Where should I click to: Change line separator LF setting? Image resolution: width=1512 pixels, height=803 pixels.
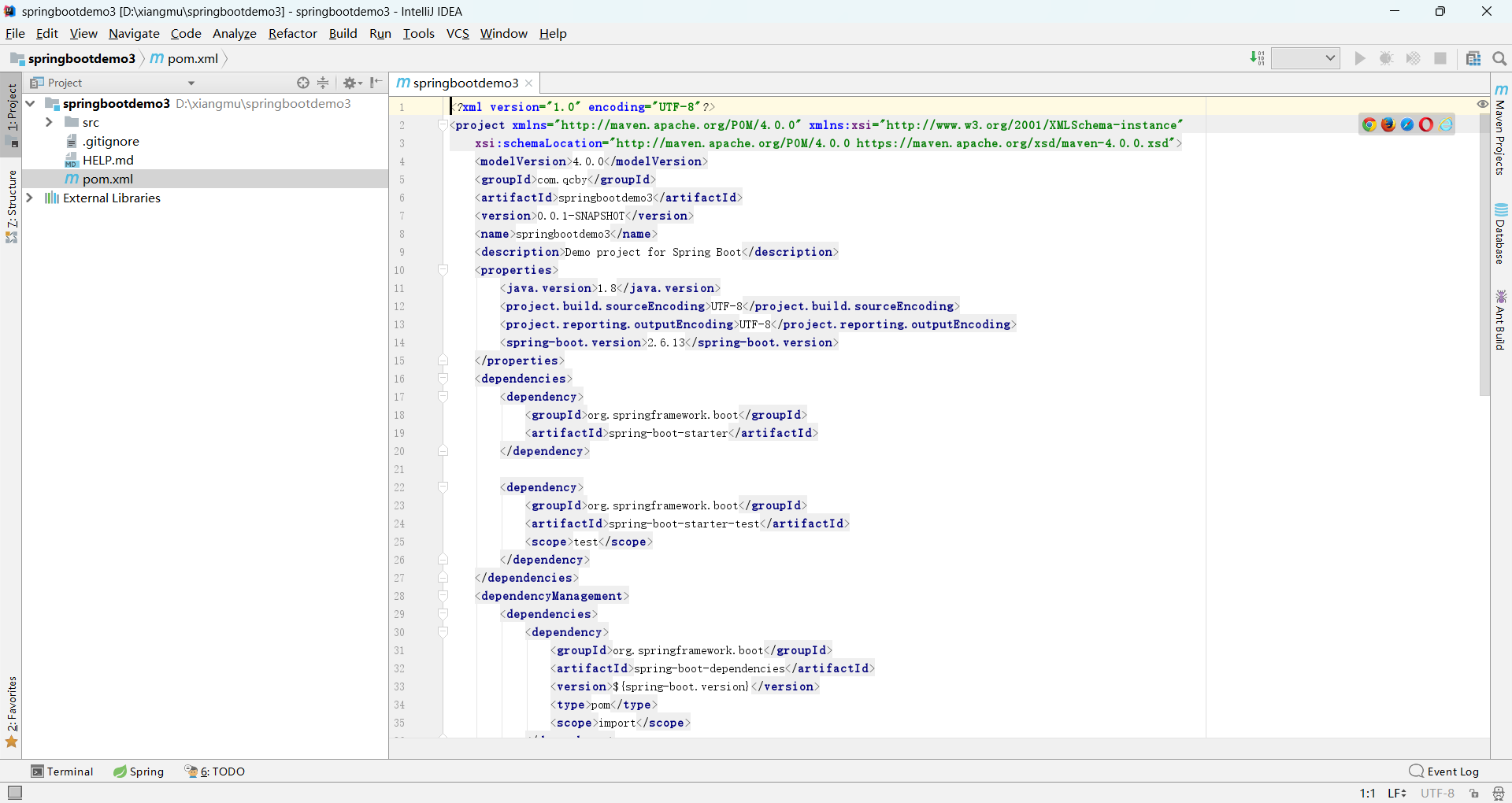pos(1397,794)
